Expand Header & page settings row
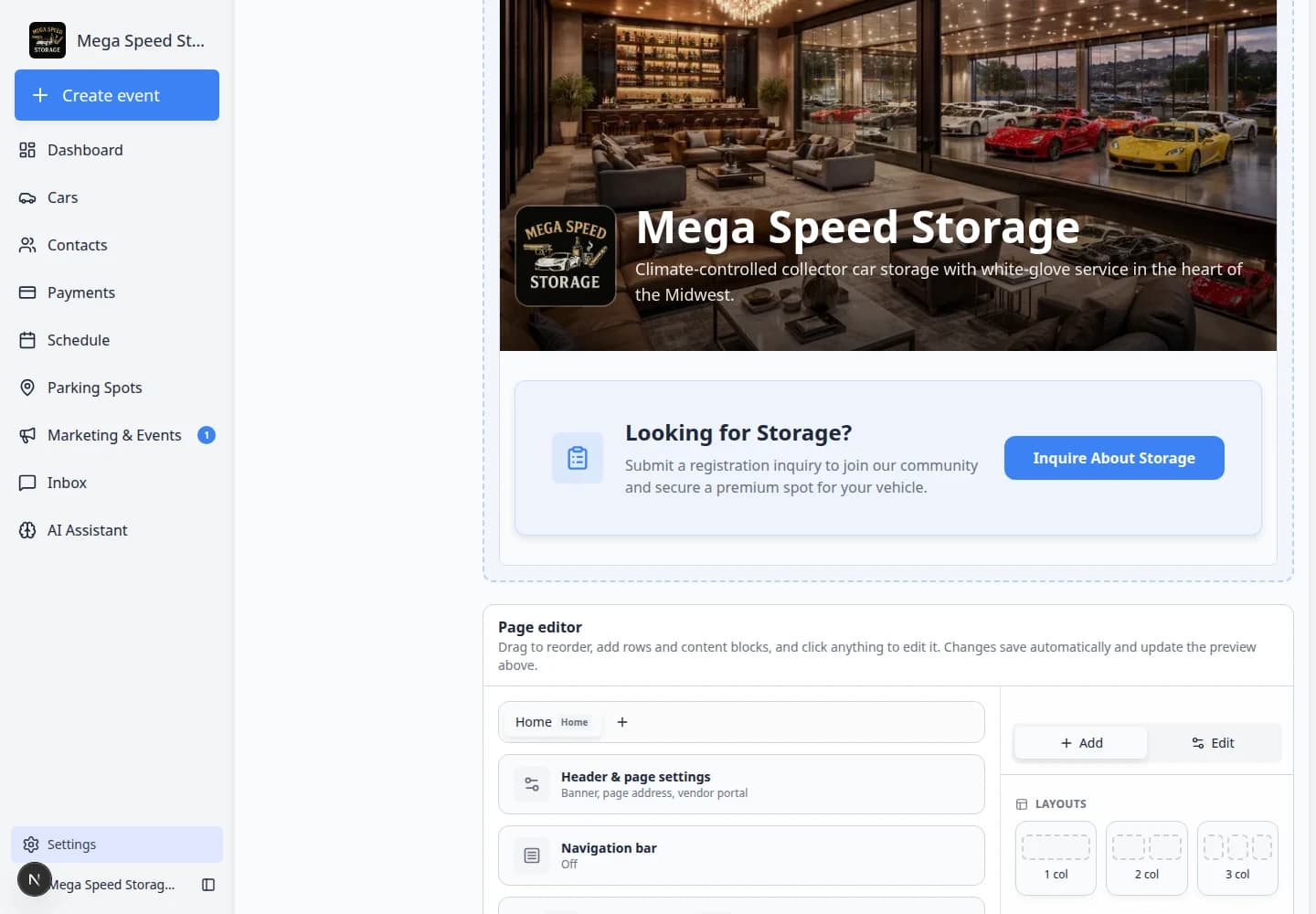Image resolution: width=1316 pixels, height=914 pixels. click(741, 784)
